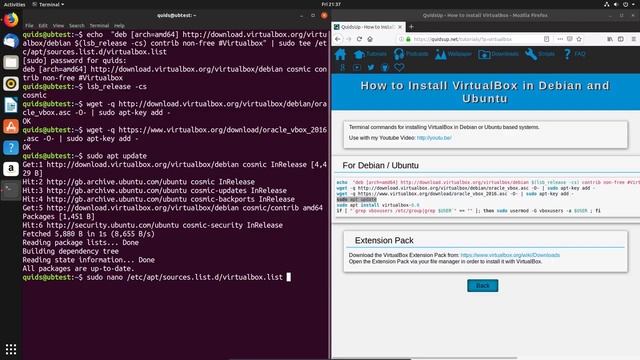The image size is (640, 360).
Task: Click the 'lsb_release -cs' command line in terminal
Action: click(84, 87)
